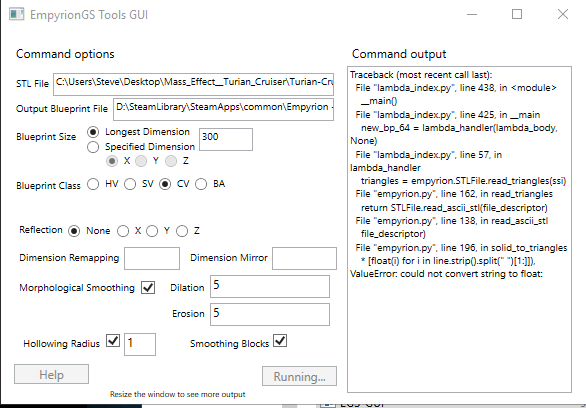Image resolution: width=586 pixels, height=408 pixels.
Task: Click the Running... button
Action: click(x=299, y=376)
